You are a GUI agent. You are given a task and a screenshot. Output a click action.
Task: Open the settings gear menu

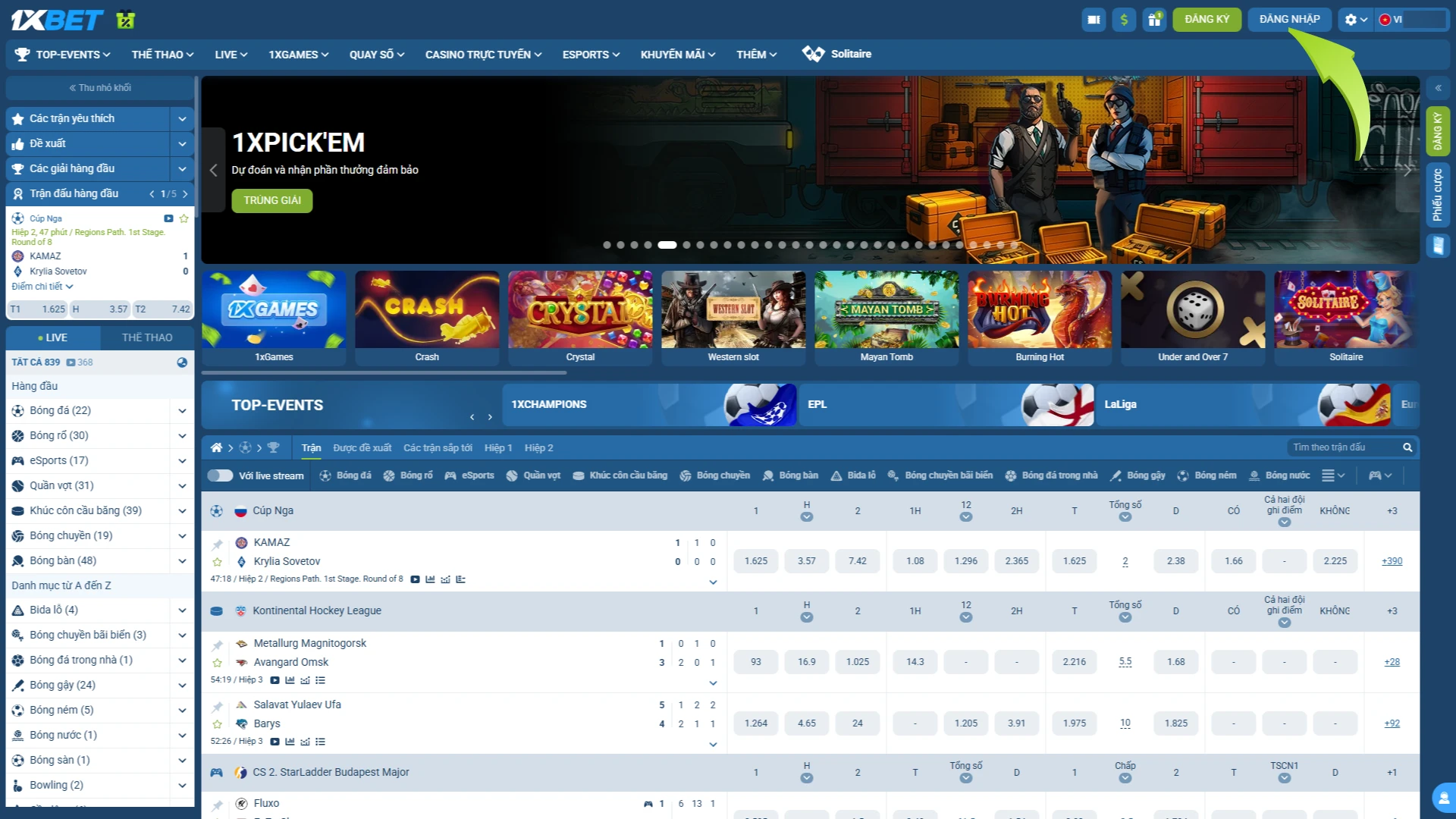[1355, 20]
